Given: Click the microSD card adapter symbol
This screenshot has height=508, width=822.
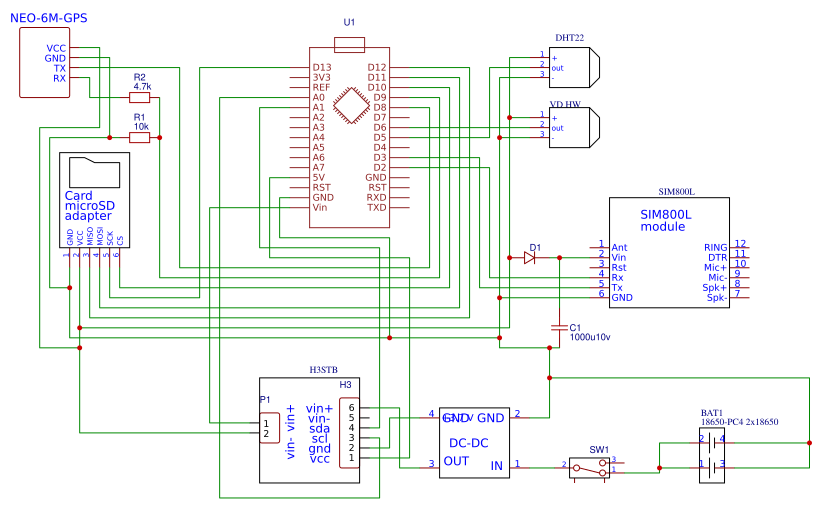Looking at the screenshot, I should tap(94, 200).
